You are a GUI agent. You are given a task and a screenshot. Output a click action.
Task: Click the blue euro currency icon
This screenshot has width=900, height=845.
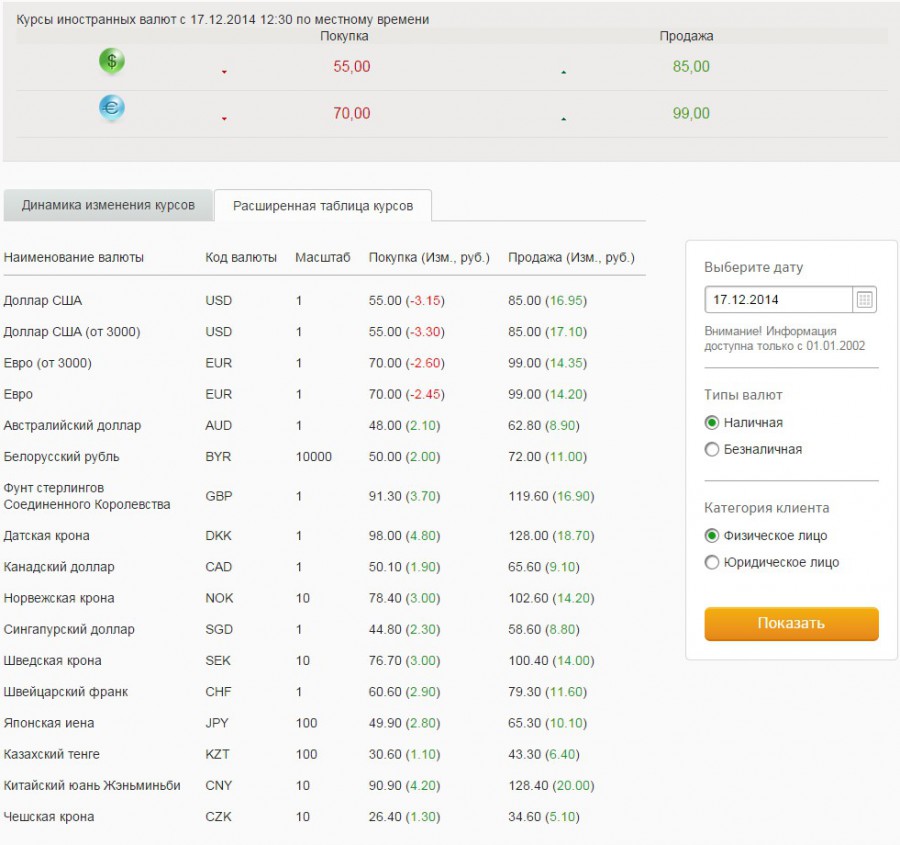tap(112, 108)
